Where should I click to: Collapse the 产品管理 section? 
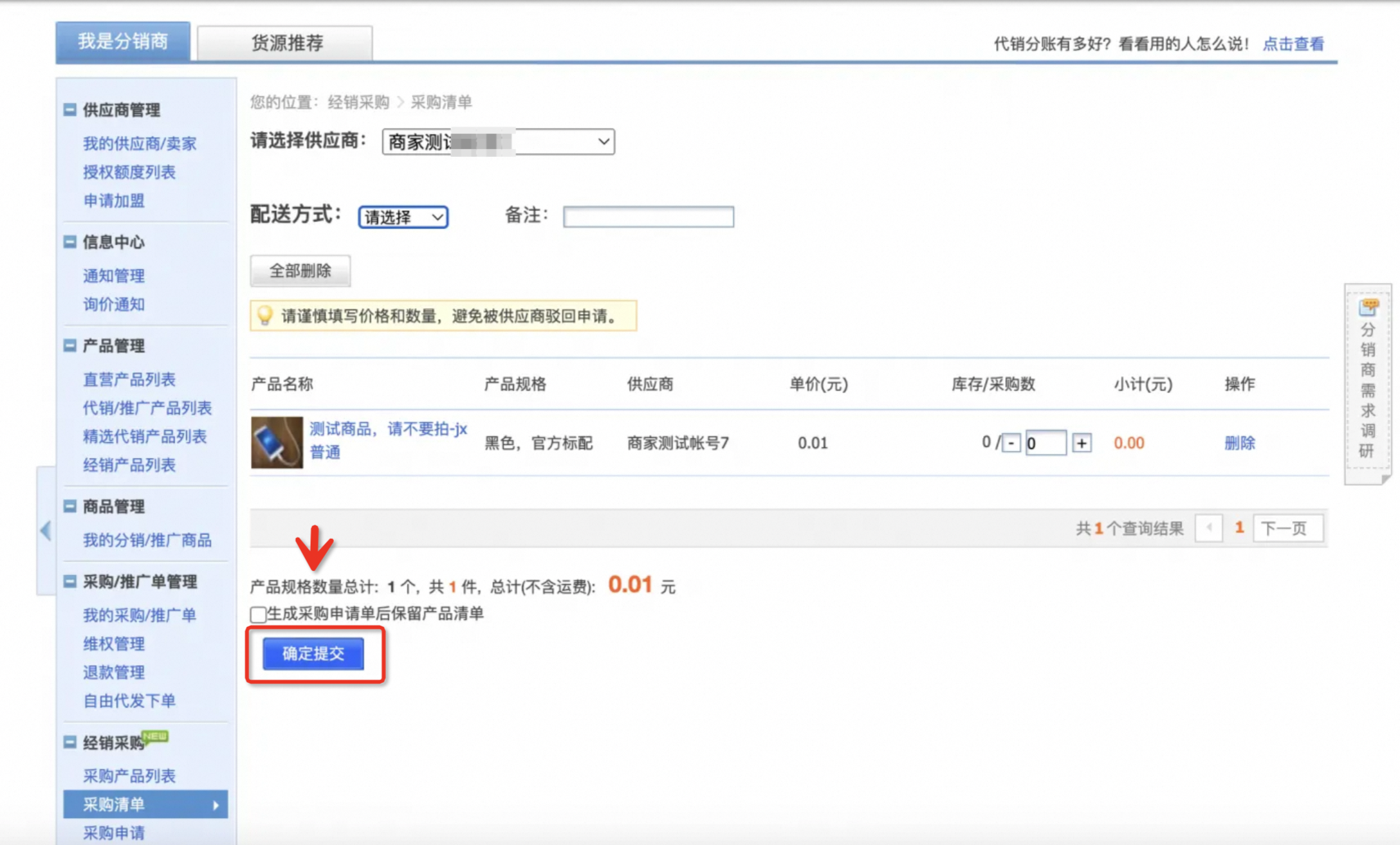70,346
